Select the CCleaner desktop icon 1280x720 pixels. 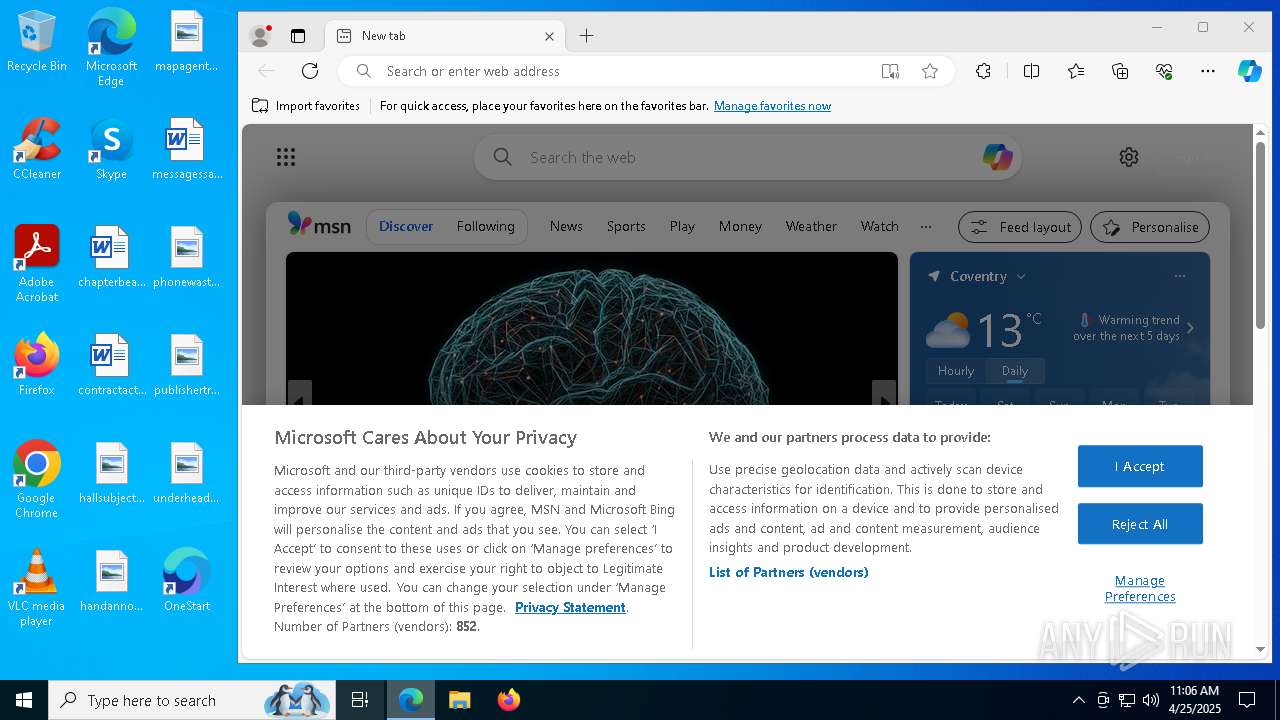click(37, 149)
